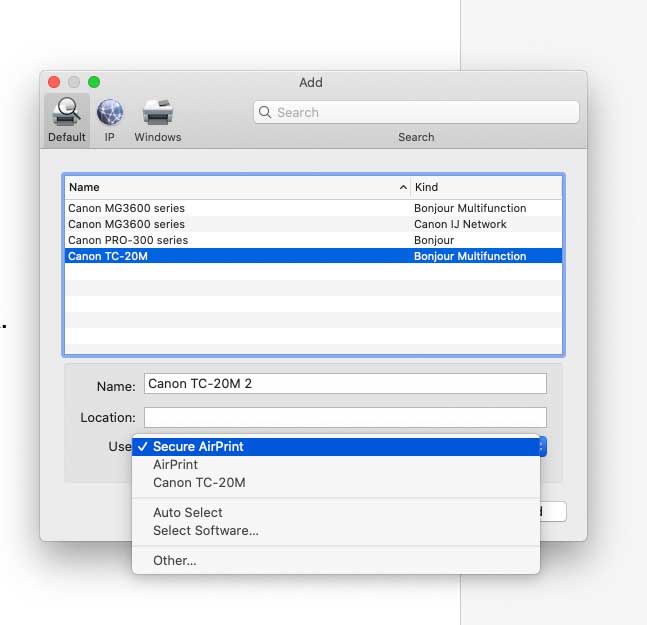647x625 pixels.
Task: Click the green zoom window button
Action: pos(94,82)
